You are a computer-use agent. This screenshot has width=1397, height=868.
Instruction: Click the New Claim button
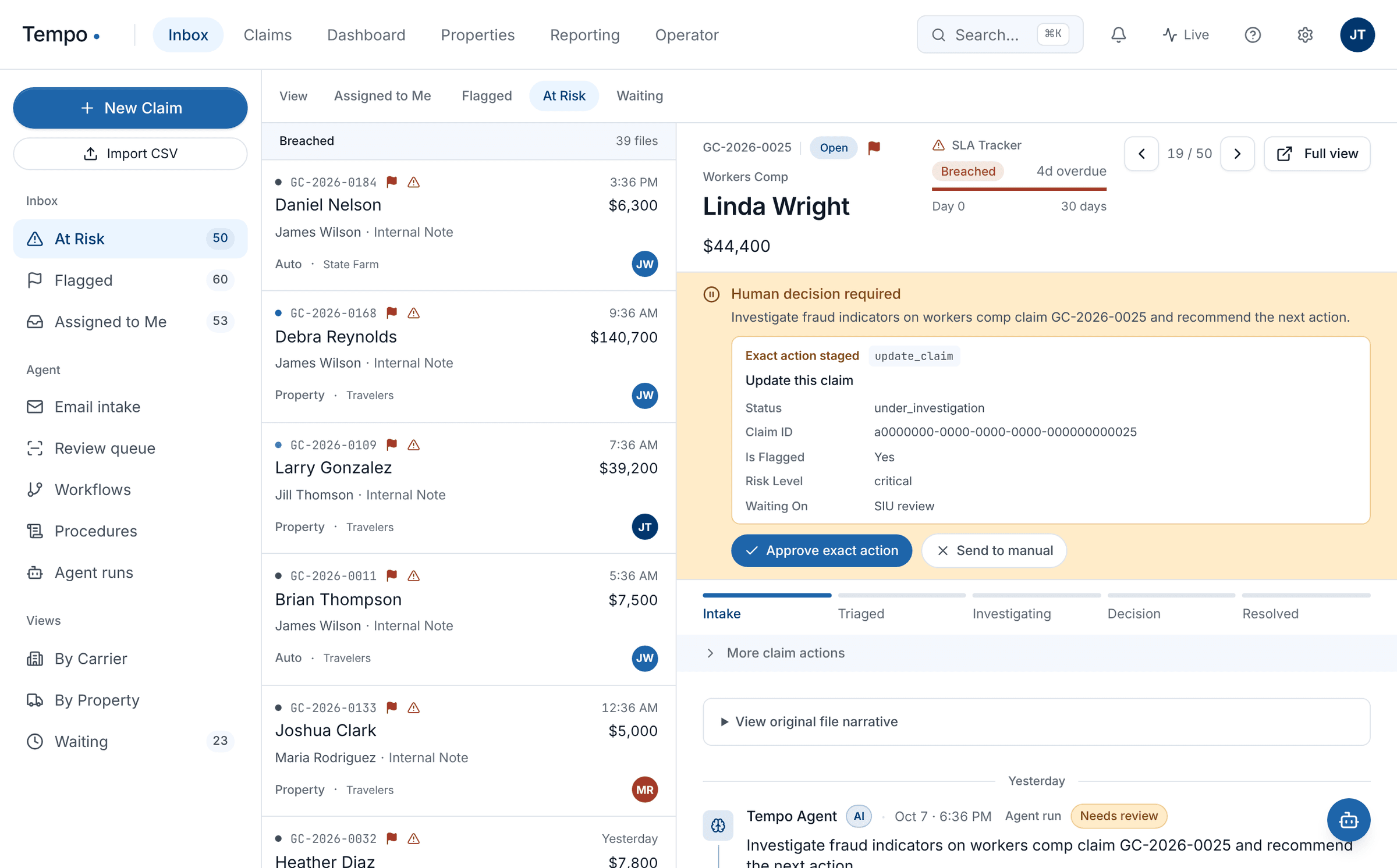[130, 108]
